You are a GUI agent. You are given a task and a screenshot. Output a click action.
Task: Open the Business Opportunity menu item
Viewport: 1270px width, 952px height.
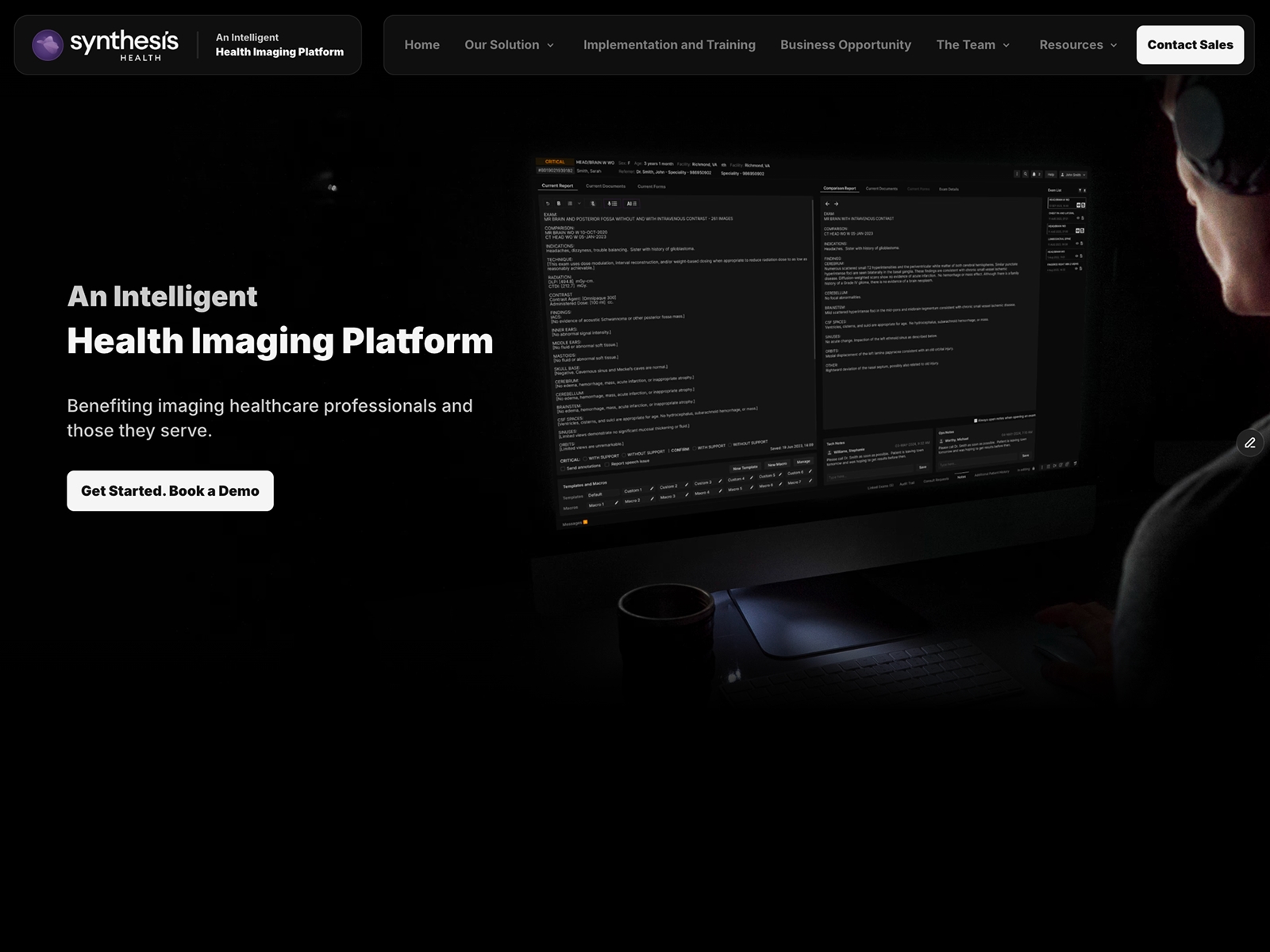pyautogui.click(x=845, y=45)
